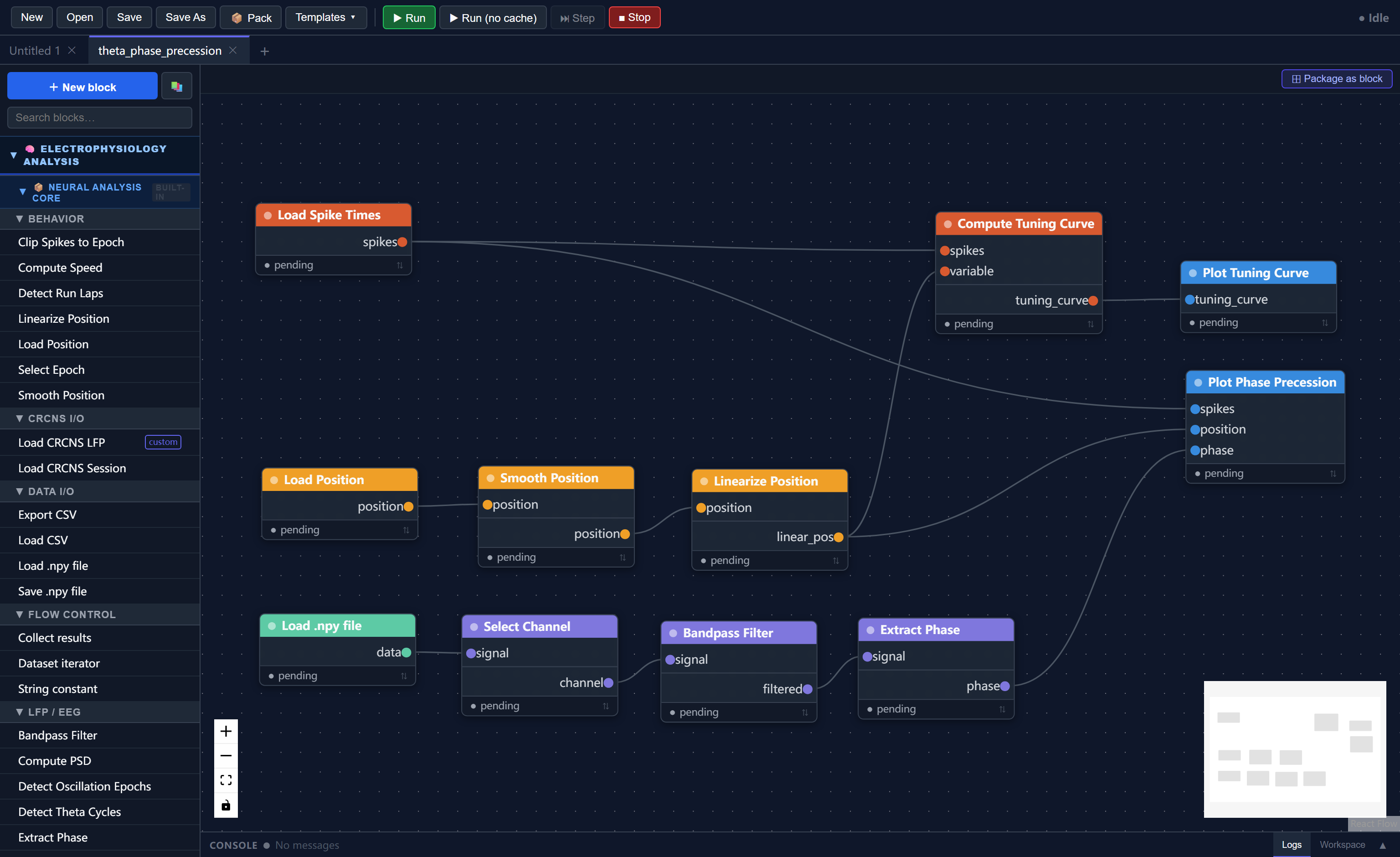The image size is (1400, 857).
Task: Run the pipeline with Run button
Action: click(408, 18)
